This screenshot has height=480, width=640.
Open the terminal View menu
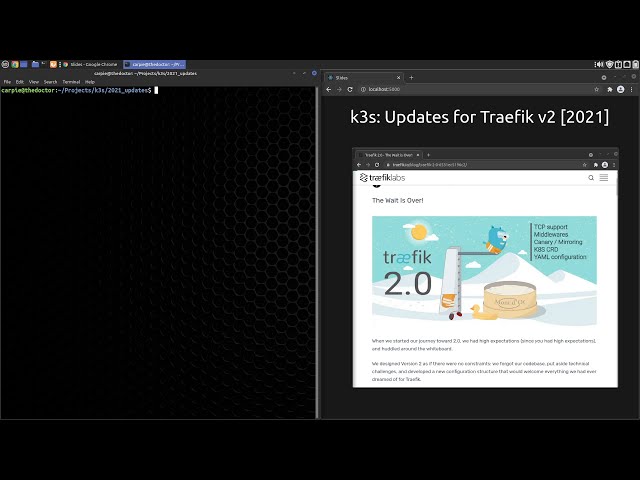tap(34, 82)
